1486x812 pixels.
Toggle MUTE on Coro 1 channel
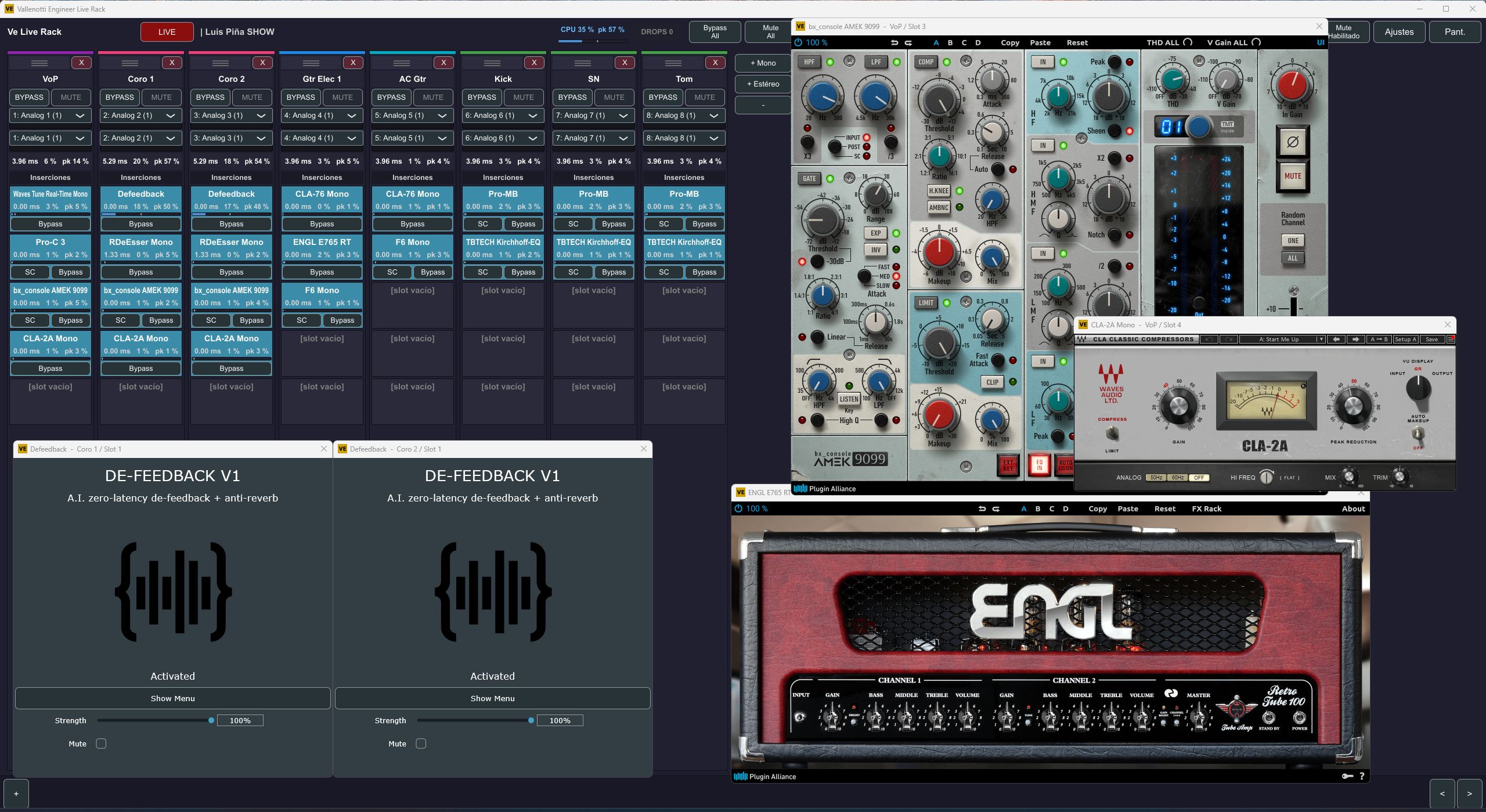coord(161,98)
